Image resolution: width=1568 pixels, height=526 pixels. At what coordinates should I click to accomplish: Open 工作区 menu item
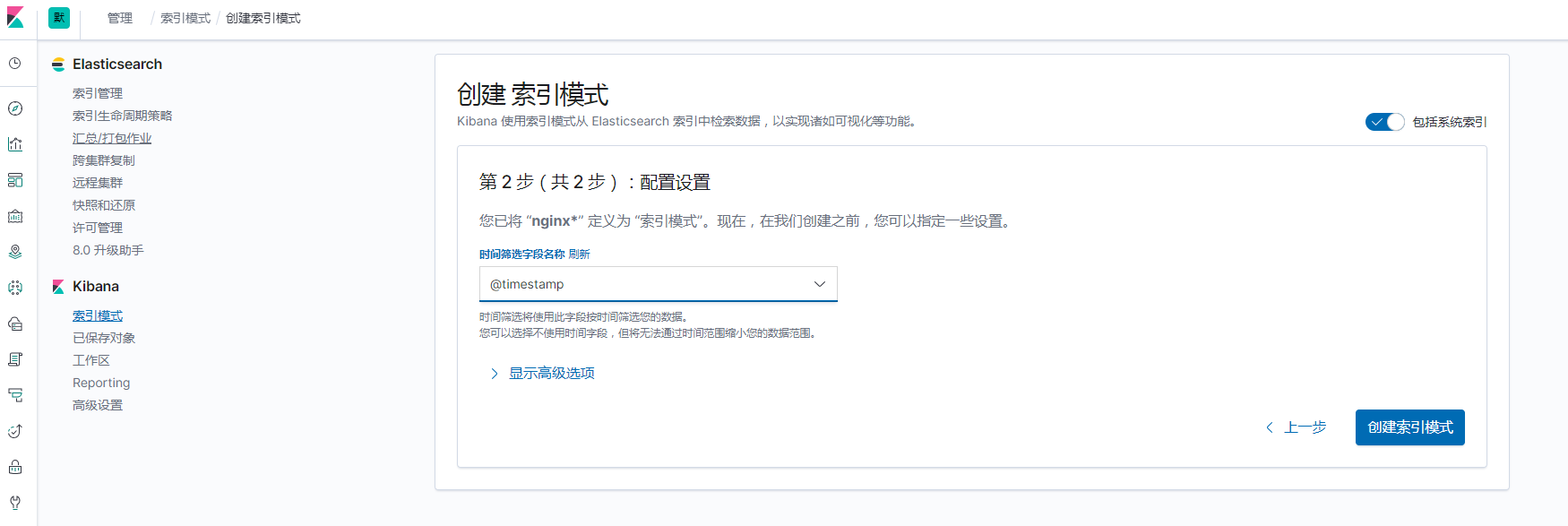point(91,360)
